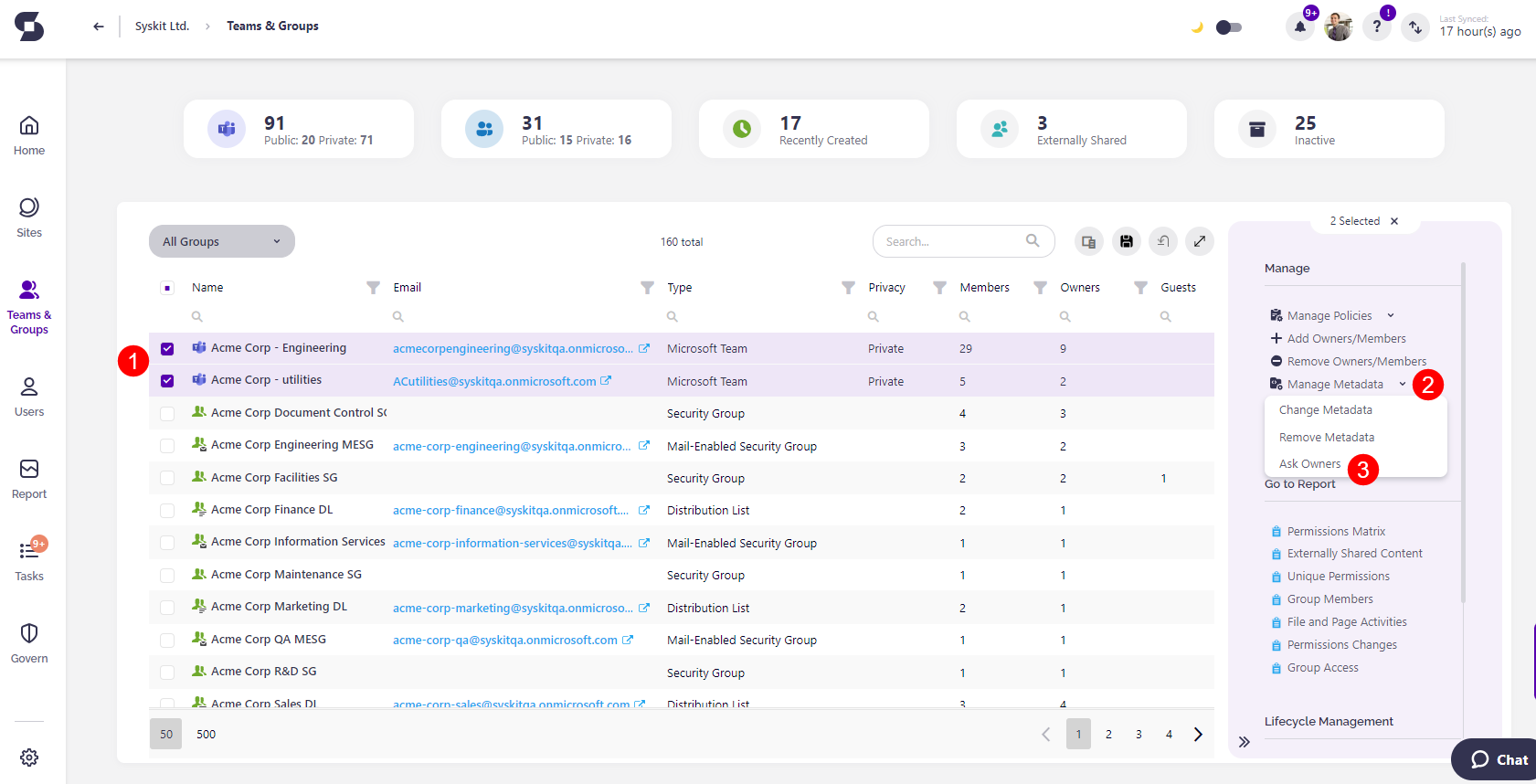1536x784 pixels.
Task: Select Ask Owners menu option
Action: [x=1310, y=464]
